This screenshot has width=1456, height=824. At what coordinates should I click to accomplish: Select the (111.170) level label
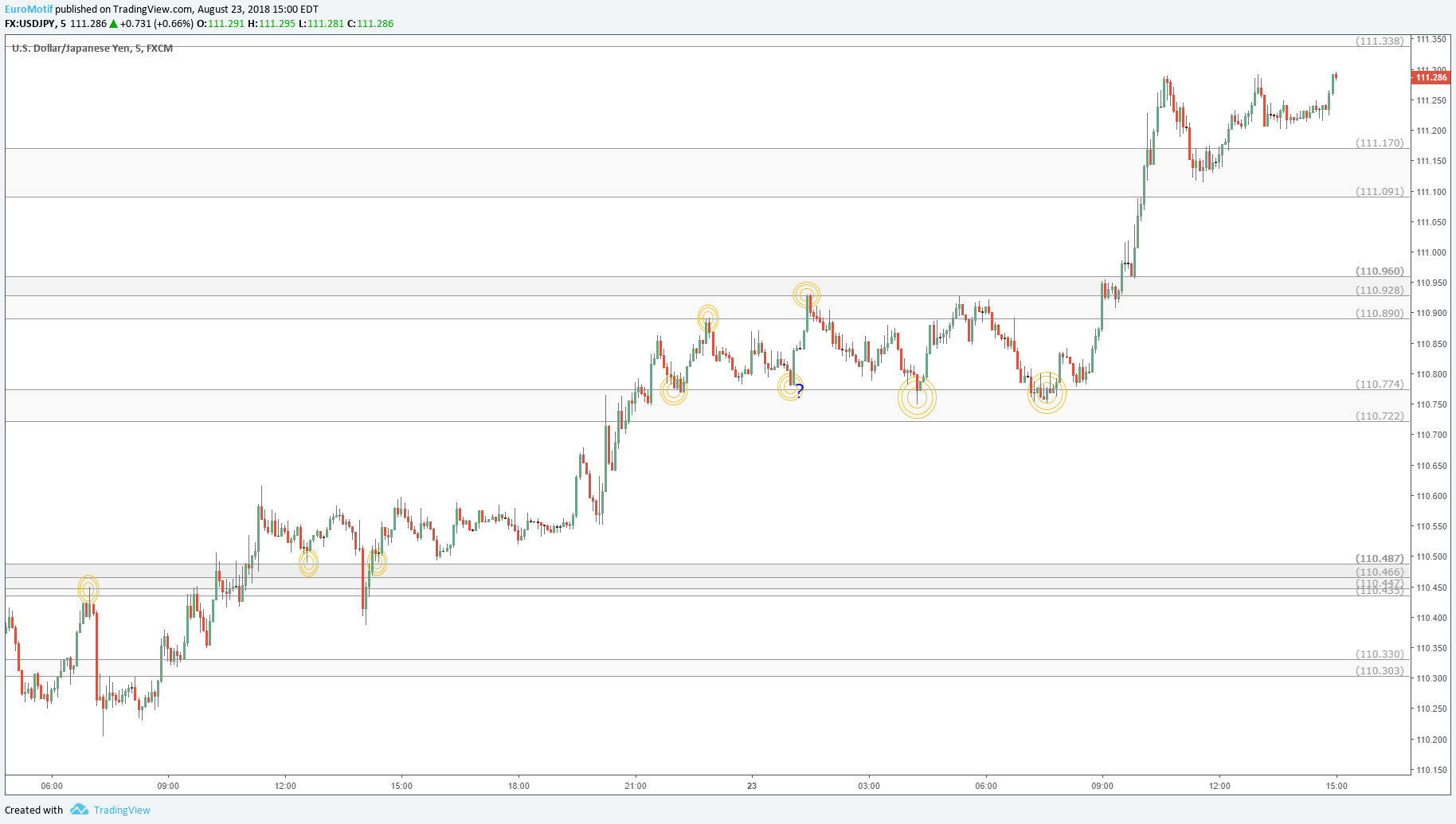[1380, 143]
